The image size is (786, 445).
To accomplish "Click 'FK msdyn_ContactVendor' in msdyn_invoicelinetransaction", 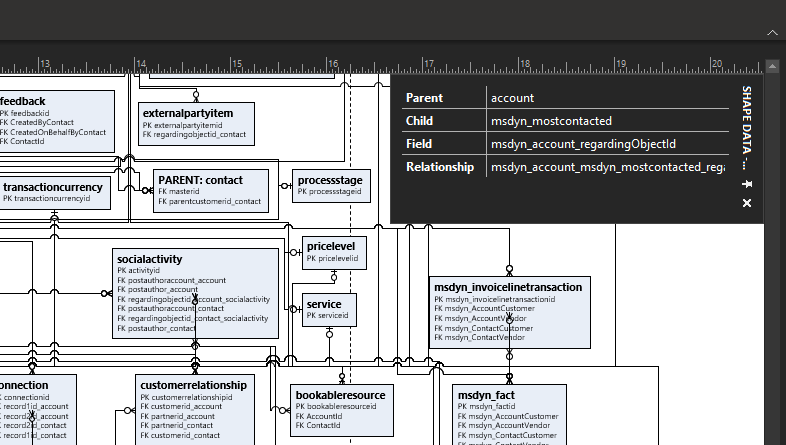I will pyautogui.click(x=479, y=337).
